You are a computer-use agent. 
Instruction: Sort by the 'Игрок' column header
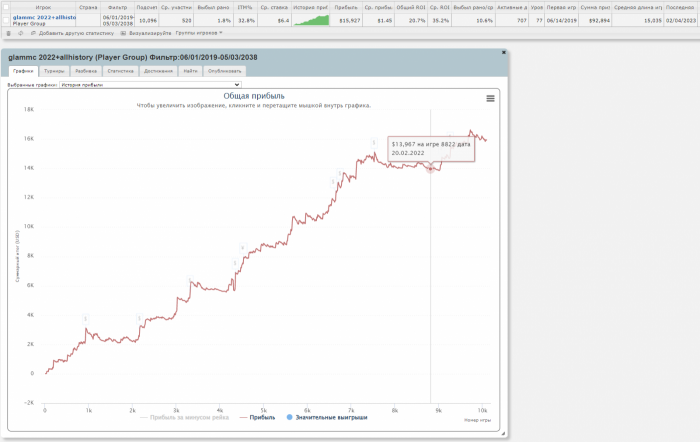click(x=43, y=8)
